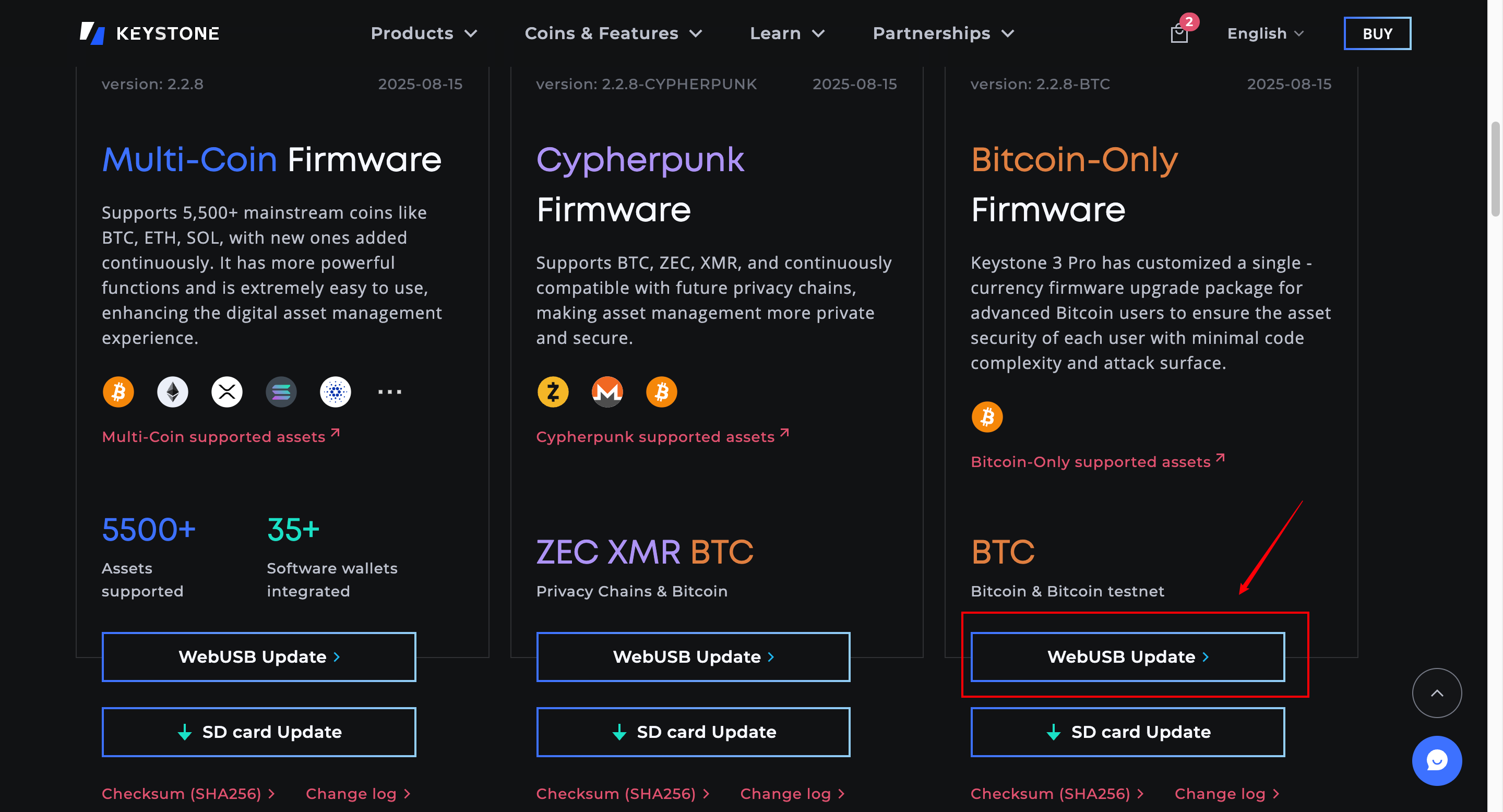Image resolution: width=1503 pixels, height=812 pixels.
Task: Click the XRP coin icon
Action: (227, 391)
